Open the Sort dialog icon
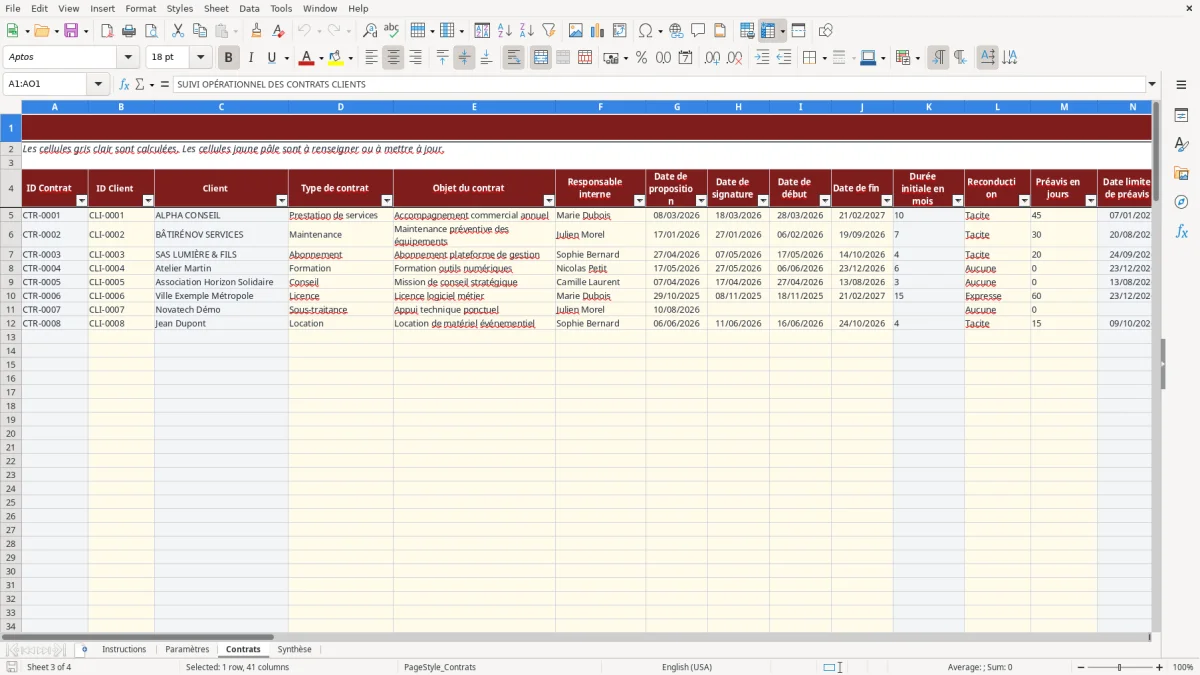The image size is (1200, 675). click(482, 31)
